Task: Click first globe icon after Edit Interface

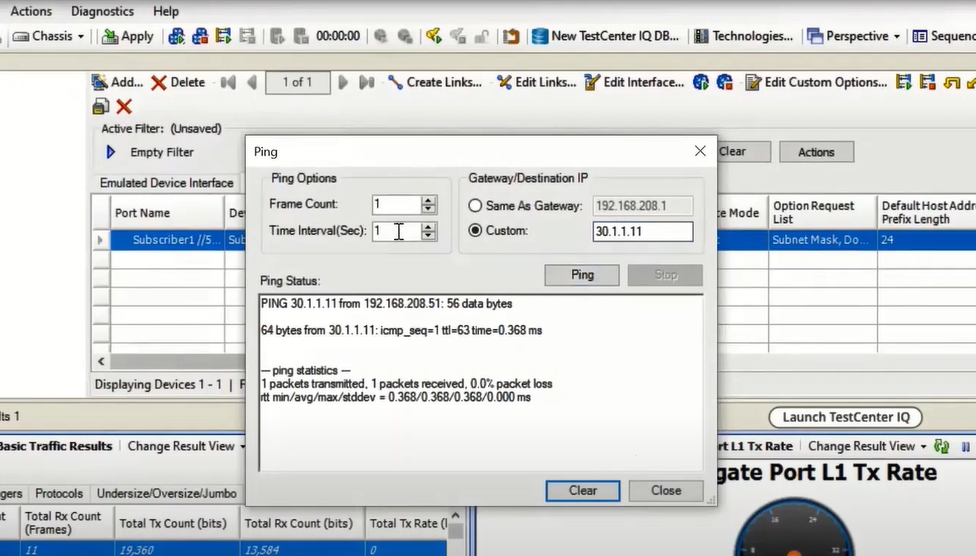Action: 701,82
